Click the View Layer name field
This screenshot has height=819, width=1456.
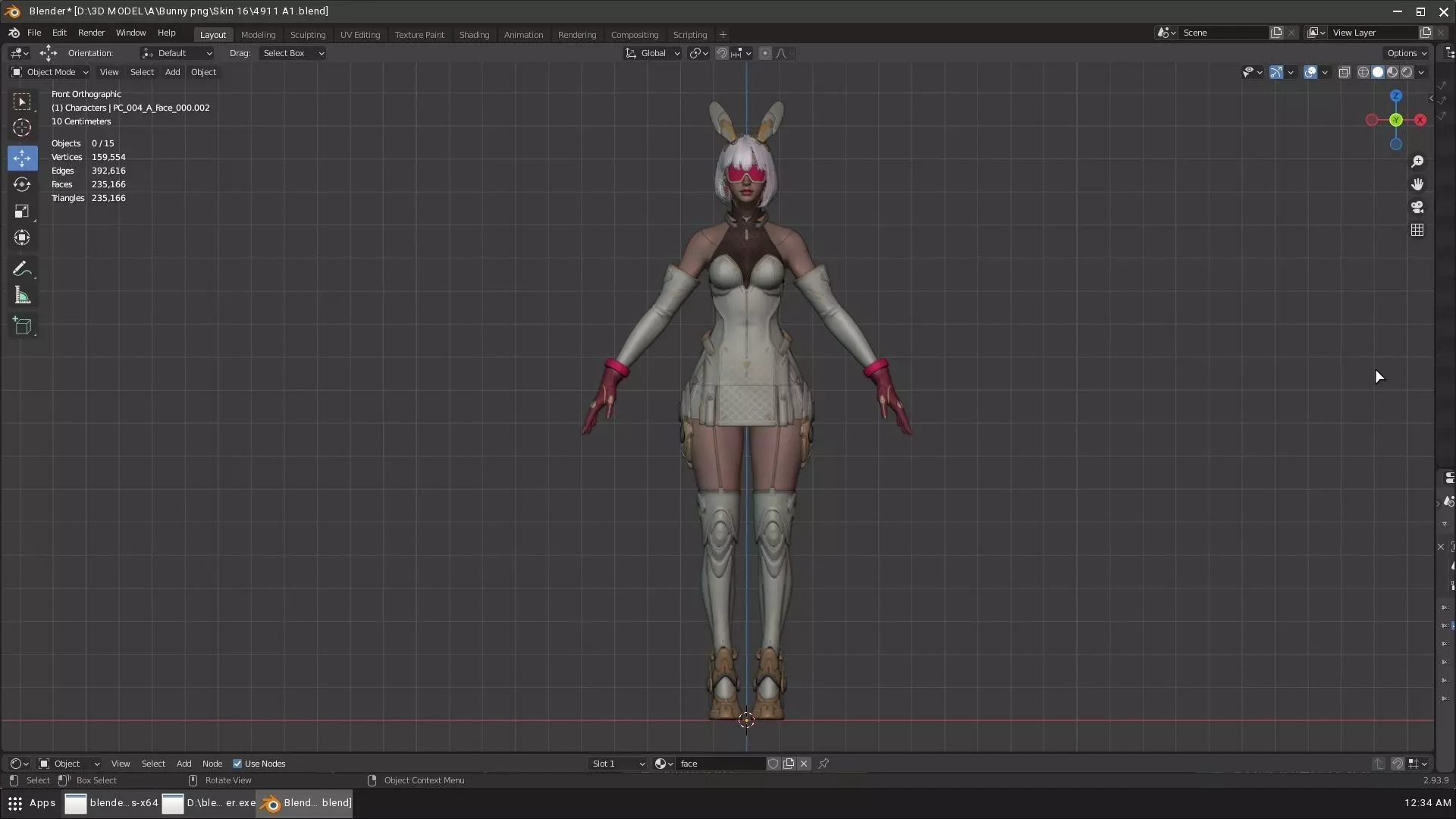(1373, 33)
